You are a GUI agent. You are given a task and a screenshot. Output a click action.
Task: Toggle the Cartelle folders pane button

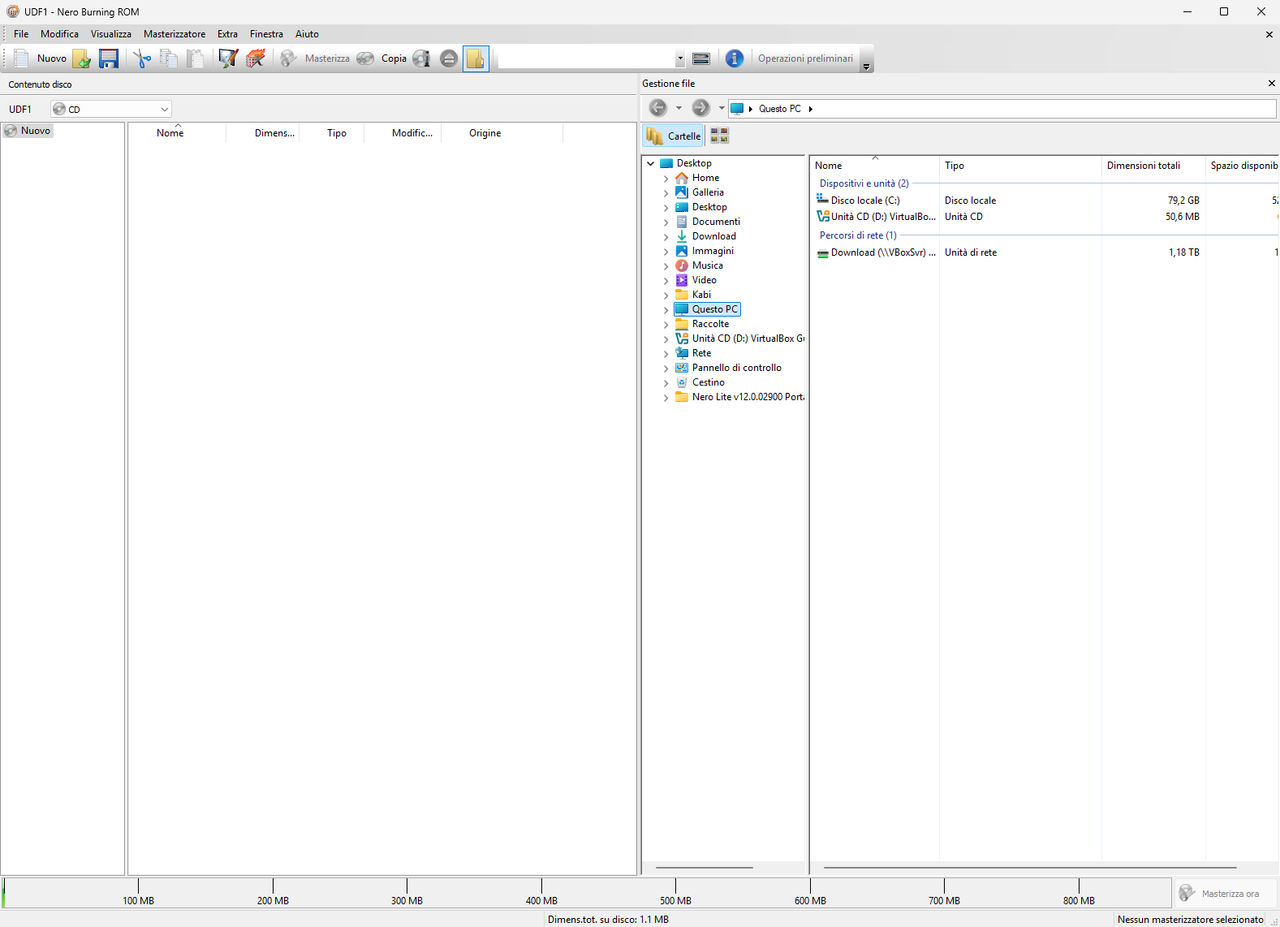click(673, 136)
